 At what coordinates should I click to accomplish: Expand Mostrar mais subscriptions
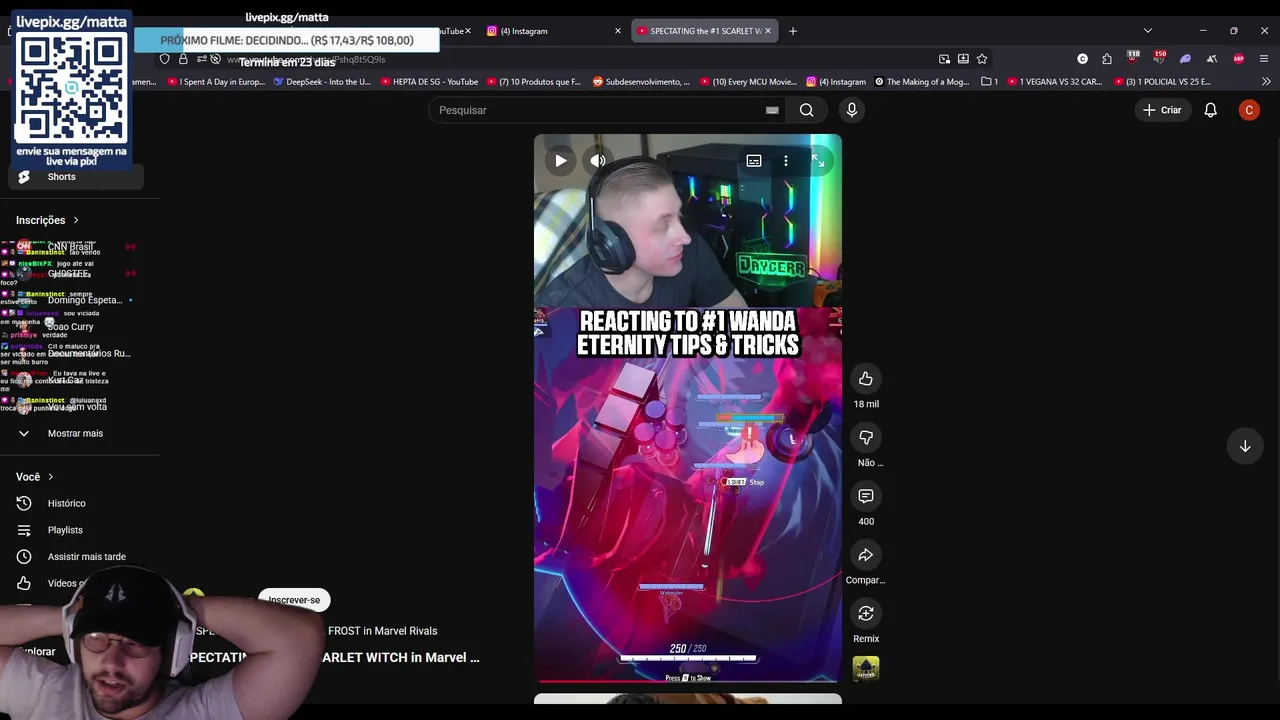76,433
